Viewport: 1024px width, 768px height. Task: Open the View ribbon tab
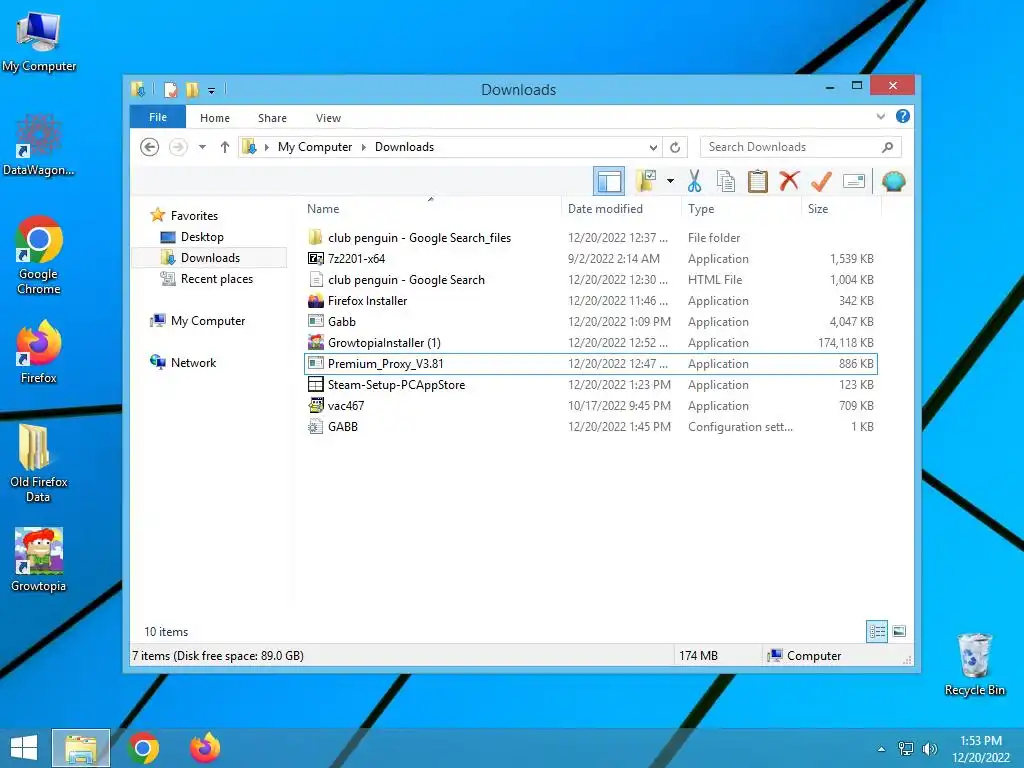click(328, 118)
